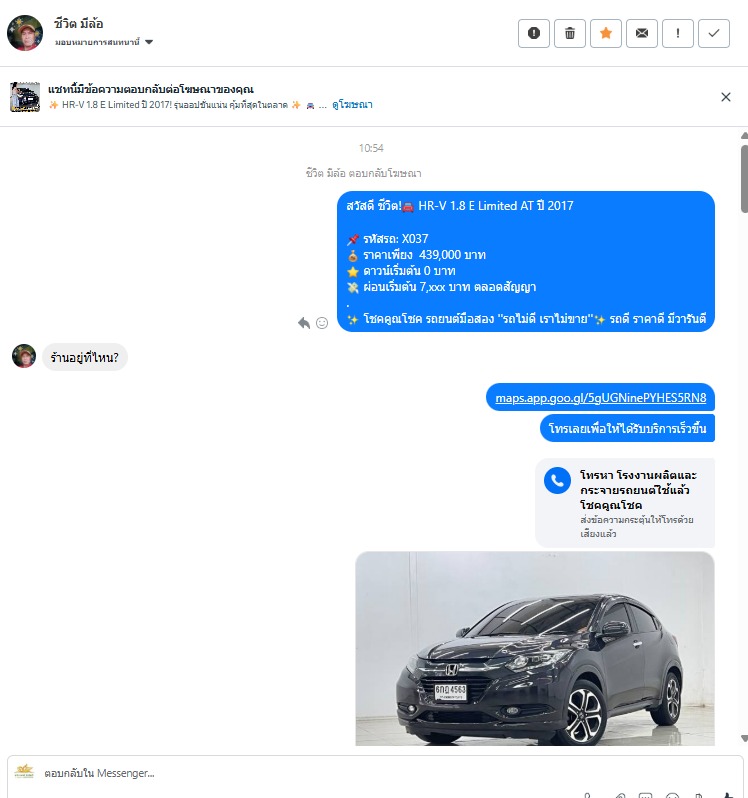The image size is (748, 798).
Task: React to message with the smiley icon
Action: pos(322,323)
